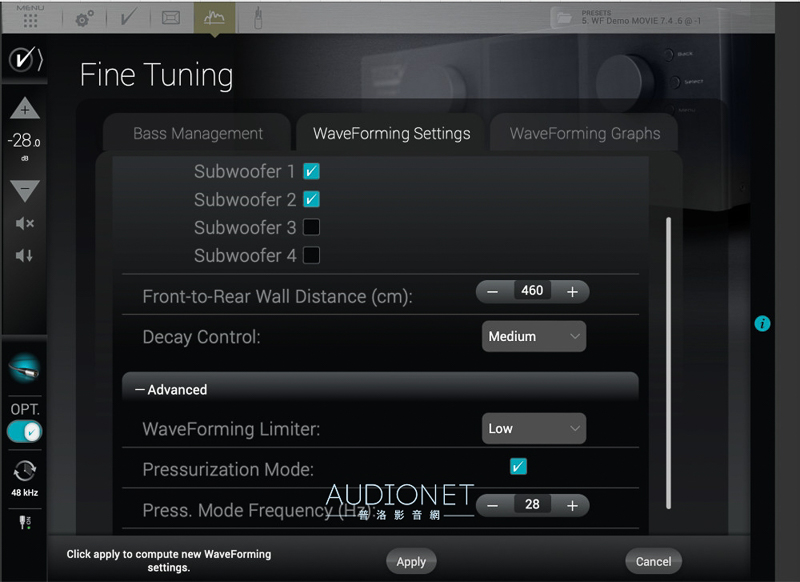800x582 pixels.
Task: Open the presets folder icon
Action: 564,18
